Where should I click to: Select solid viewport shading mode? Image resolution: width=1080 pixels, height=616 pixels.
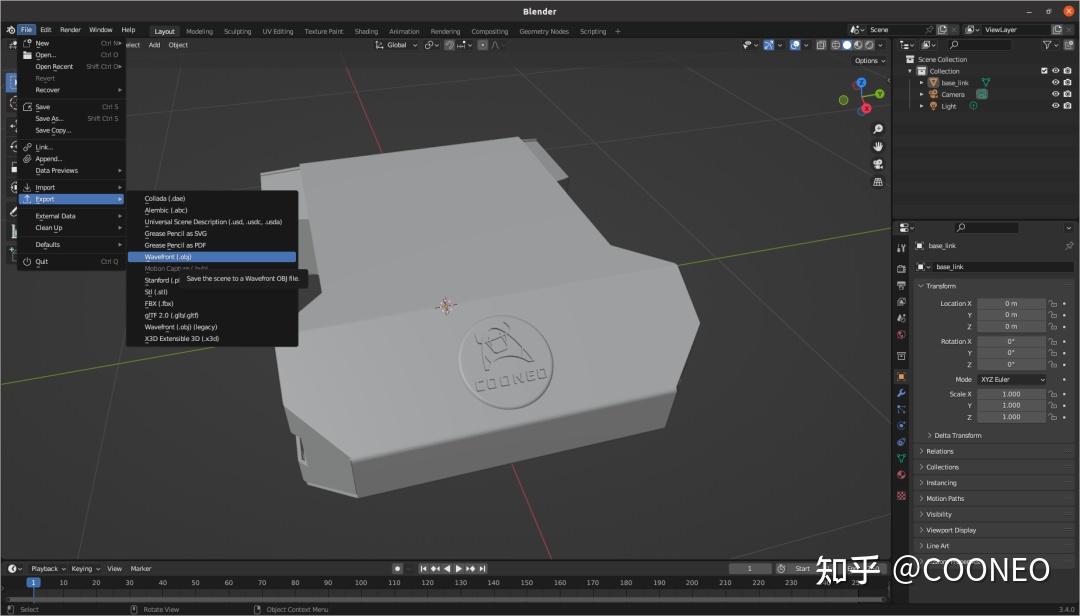pos(846,45)
